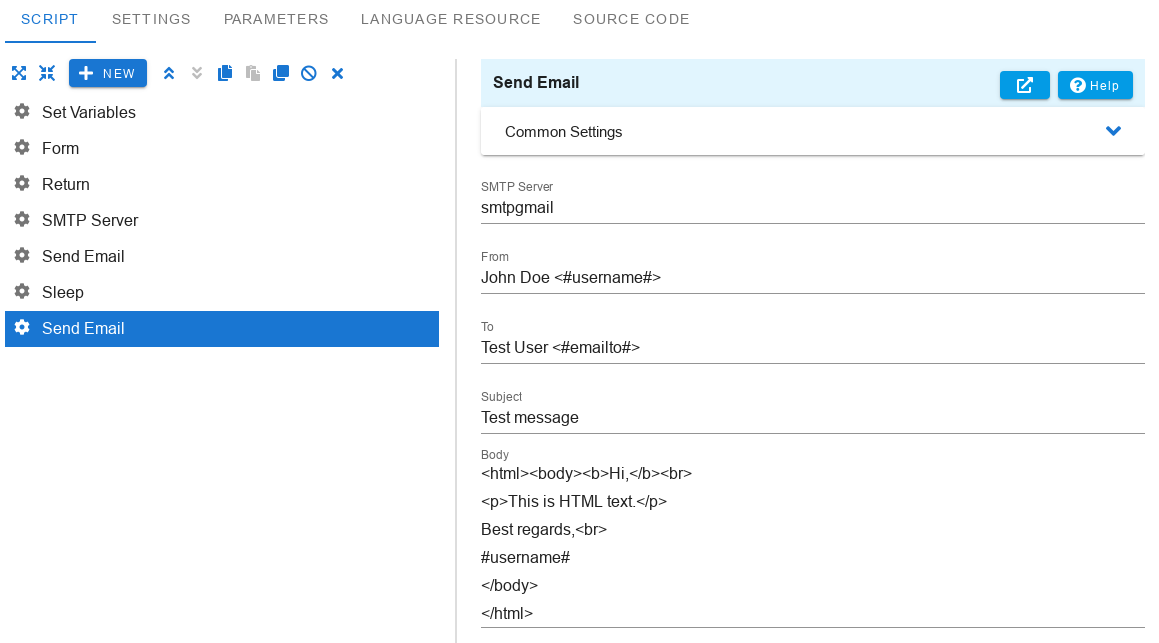Click gear icon of Set Variables
The image size is (1159, 643).
click(22, 112)
